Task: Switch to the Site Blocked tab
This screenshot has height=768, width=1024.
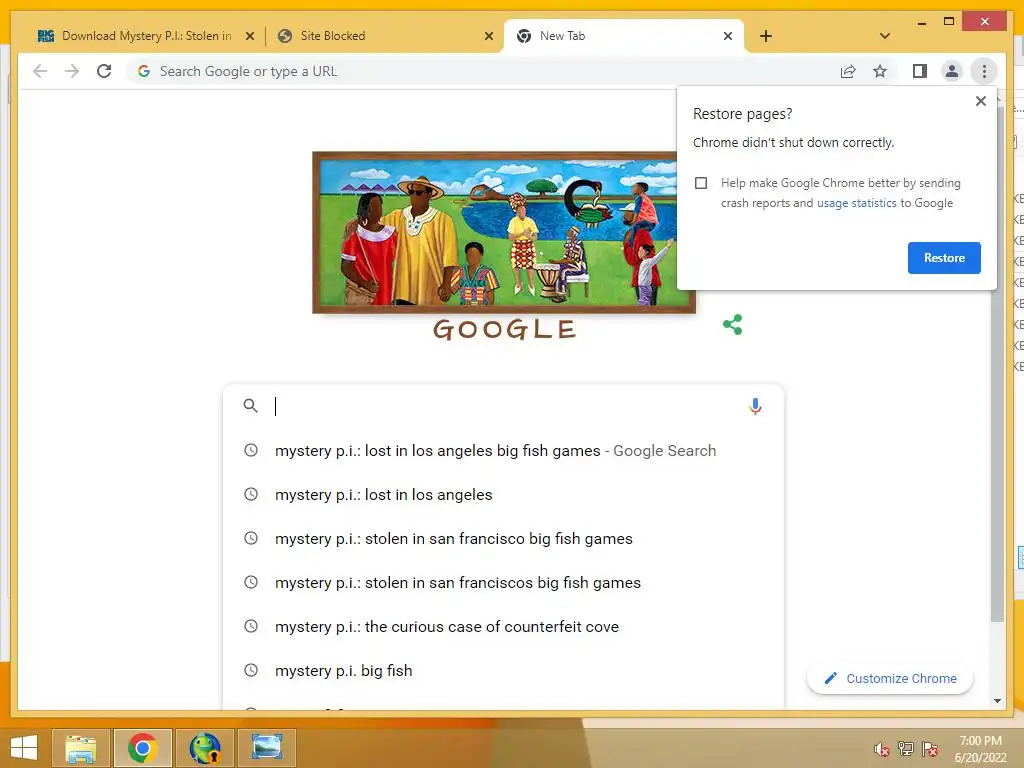Action: tap(385, 36)
